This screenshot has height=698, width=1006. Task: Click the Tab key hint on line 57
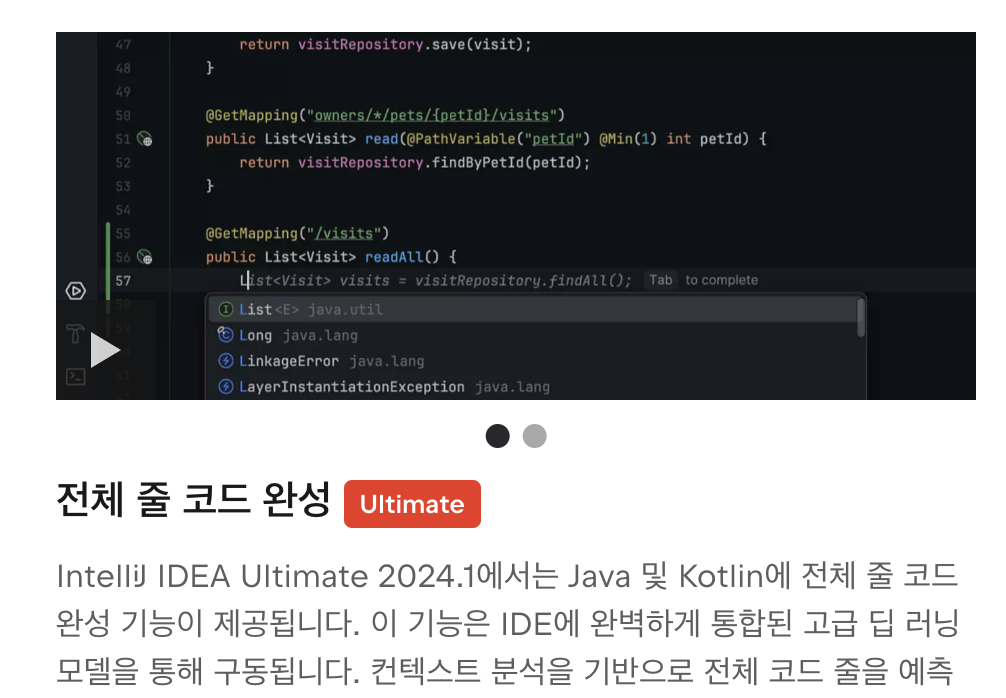coord(660,280)
